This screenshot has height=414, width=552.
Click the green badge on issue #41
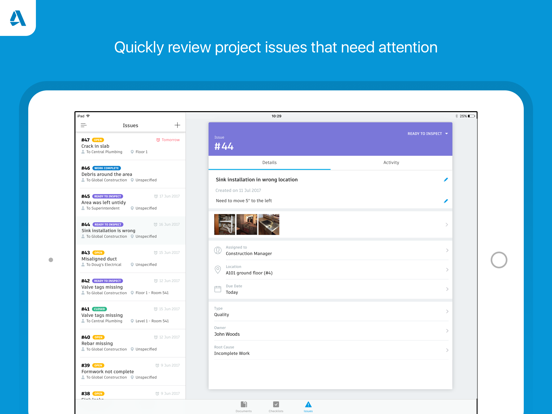click(99, 309)
